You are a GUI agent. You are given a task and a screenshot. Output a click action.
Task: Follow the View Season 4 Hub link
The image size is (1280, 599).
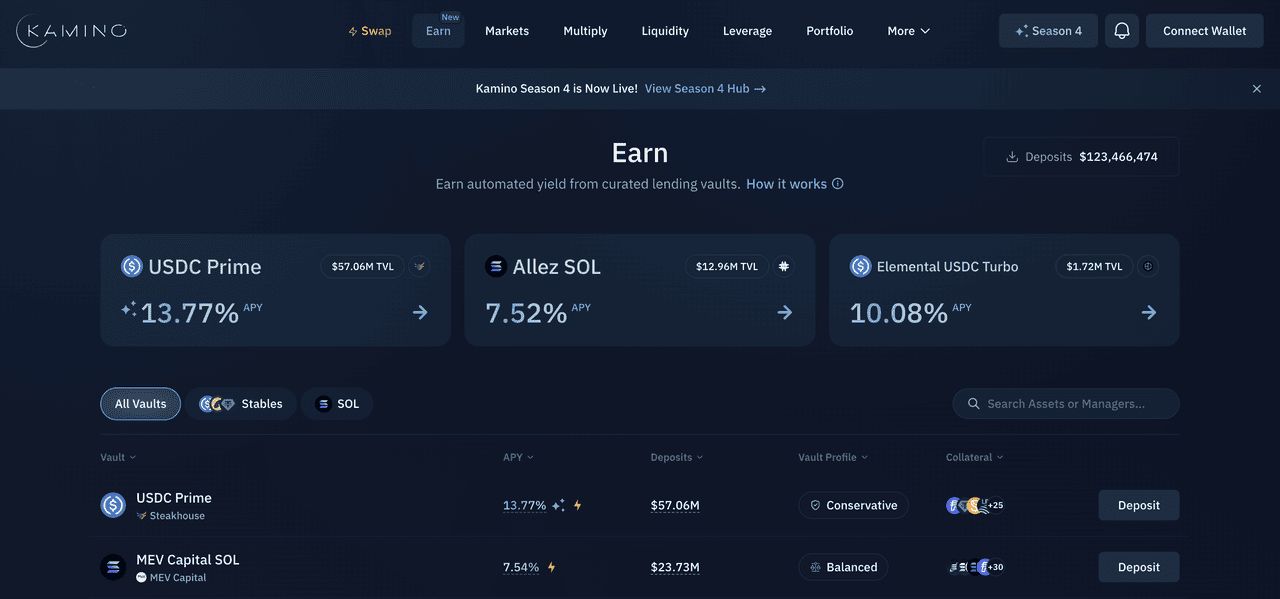705,89
